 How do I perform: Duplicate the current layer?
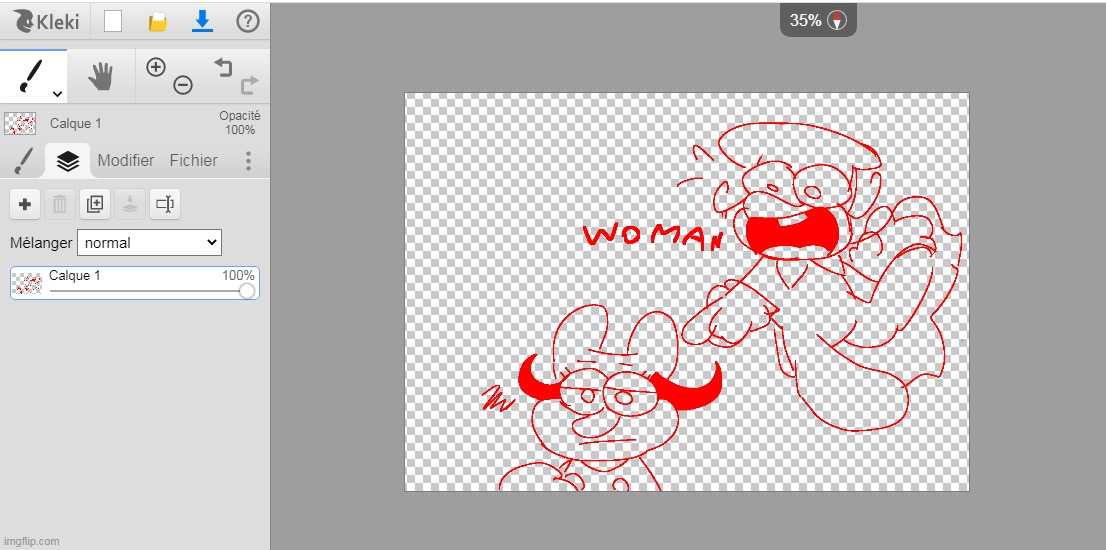(95, 204)
